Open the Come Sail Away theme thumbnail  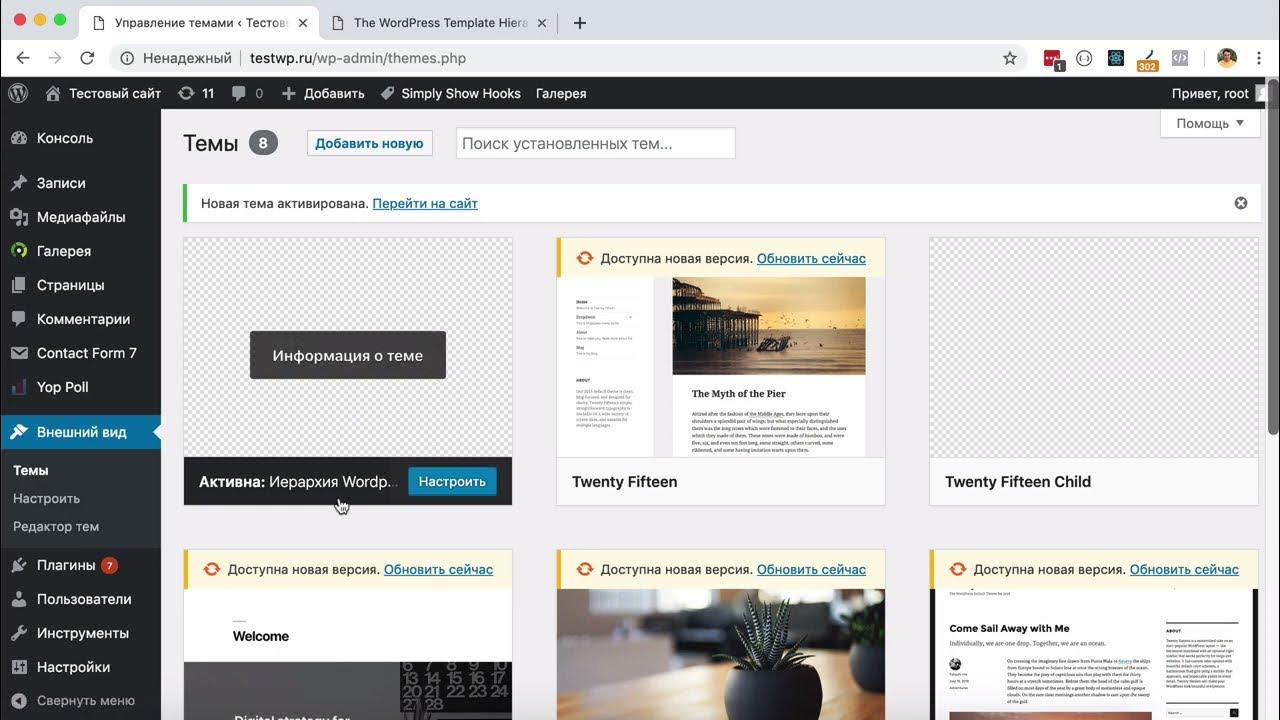pyautogui.click(x=1094, y=655)
